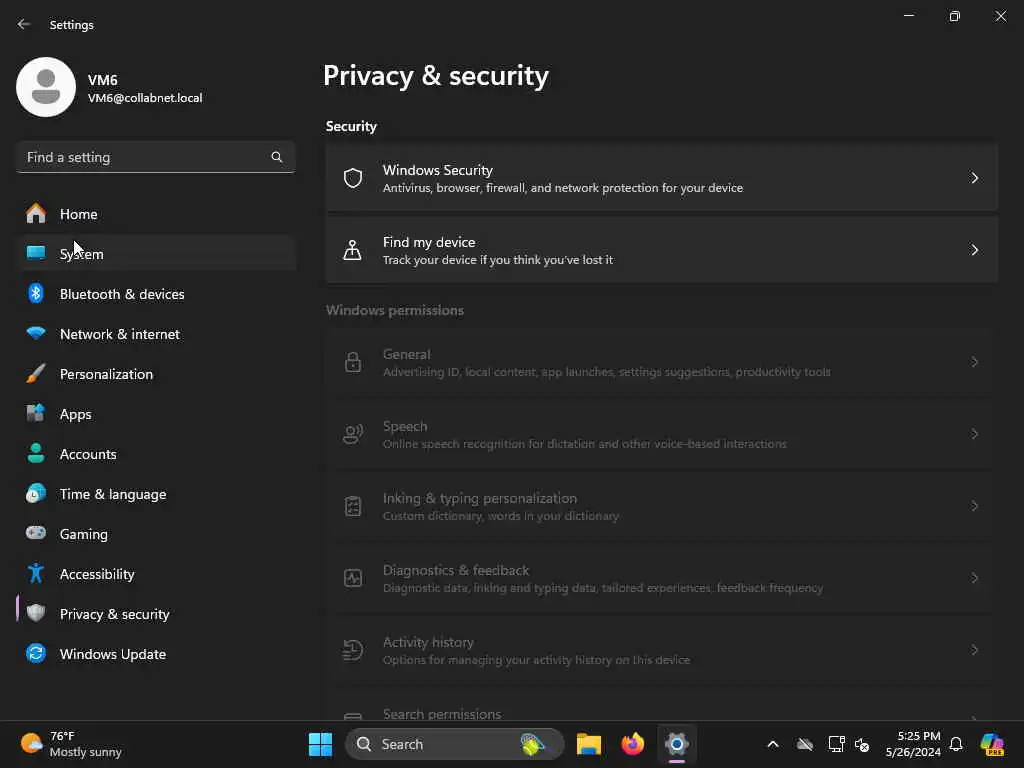Image resolution: width=1024 pixels, height=768 pixels.
Task: Open the Find my device entry
Action: (x=662, y=249)
